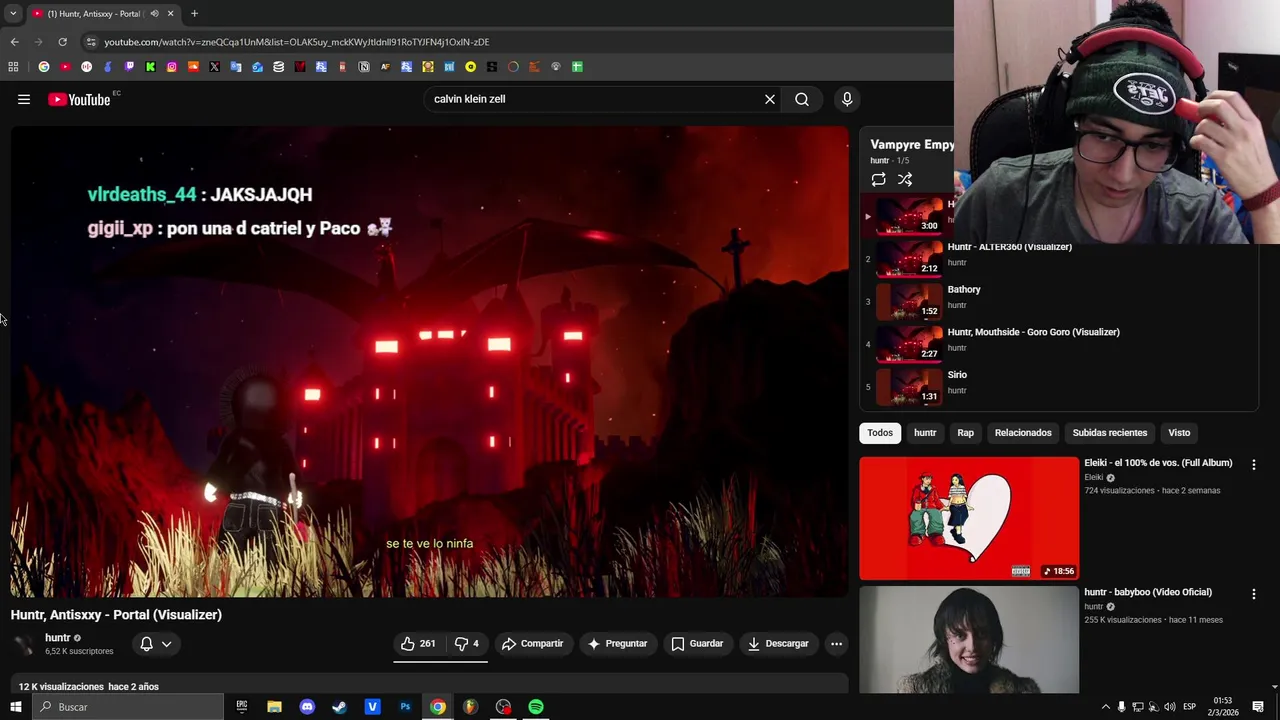Save the video with Guardar
Screen dimensions: 1280x720
(x=697, y=643)
